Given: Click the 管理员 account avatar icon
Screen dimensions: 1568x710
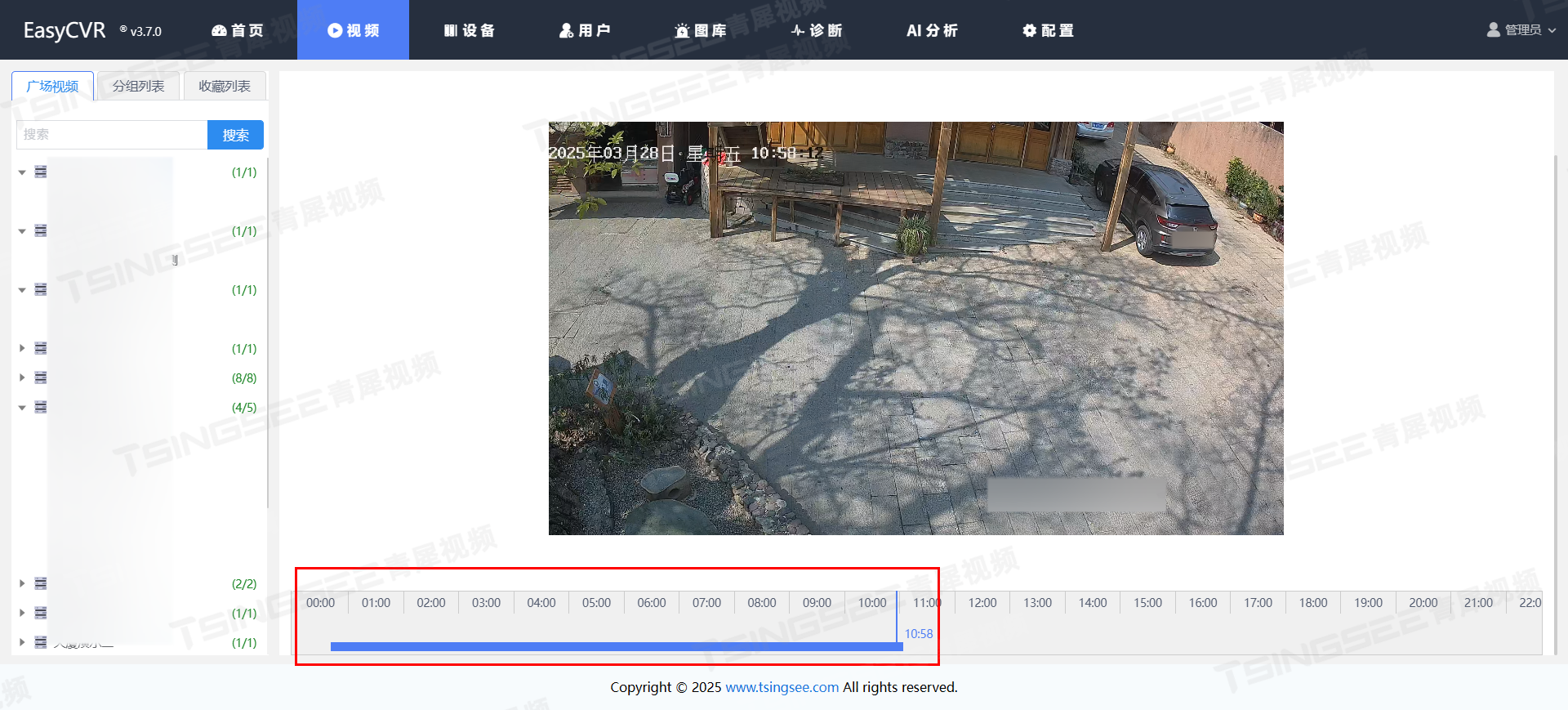Looking at the screenshot, I should [x=1494, y=29].
